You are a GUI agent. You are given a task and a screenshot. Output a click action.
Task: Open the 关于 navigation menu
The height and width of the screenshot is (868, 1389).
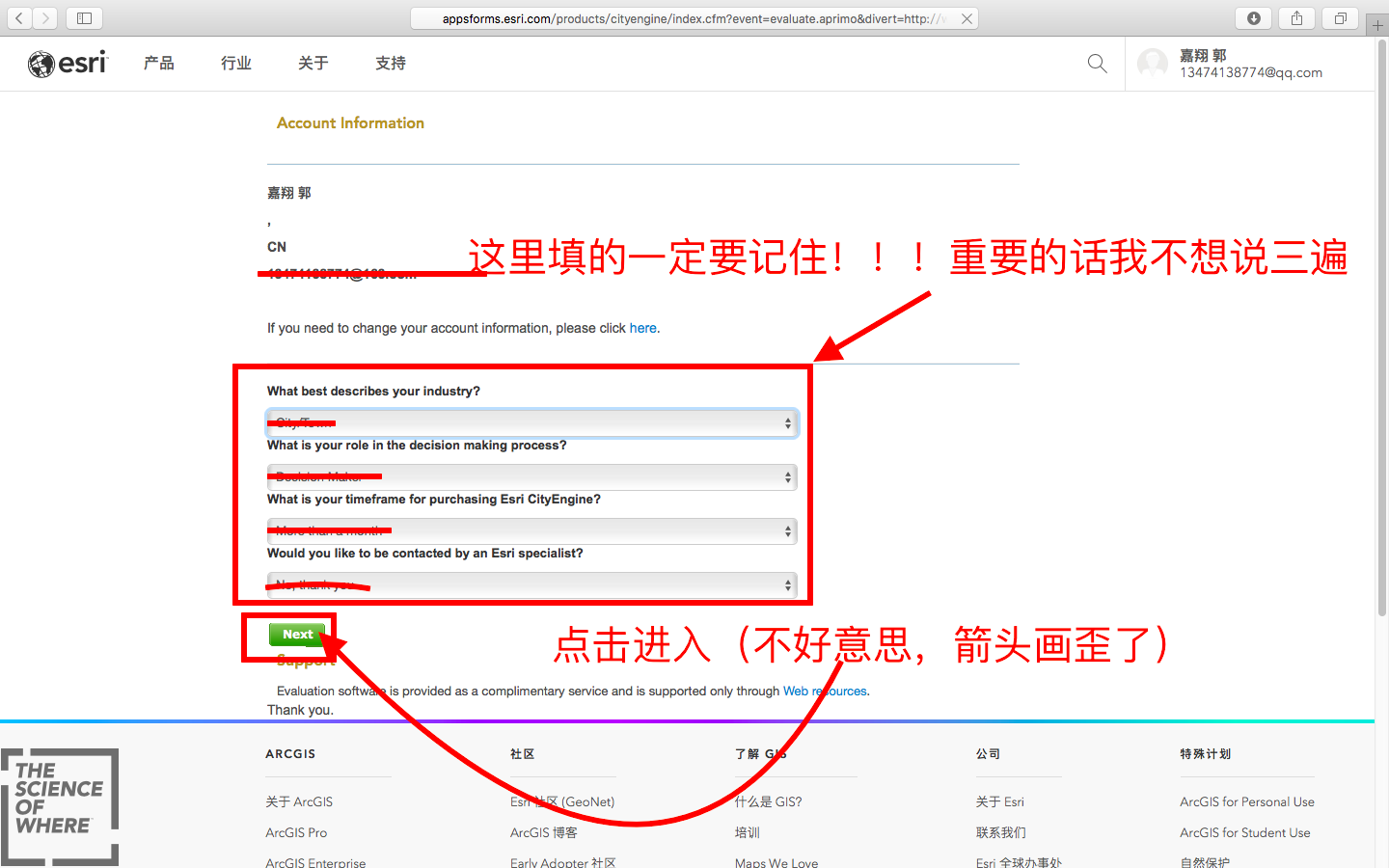(313, 64)
